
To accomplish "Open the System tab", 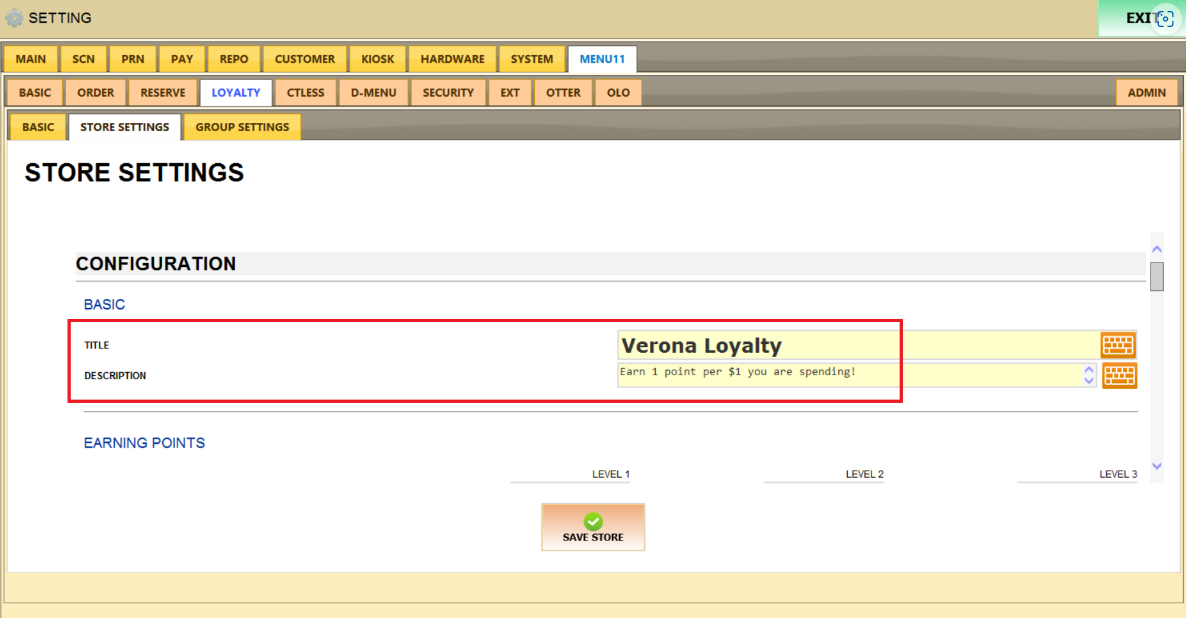I will click(x=532, y=59).
